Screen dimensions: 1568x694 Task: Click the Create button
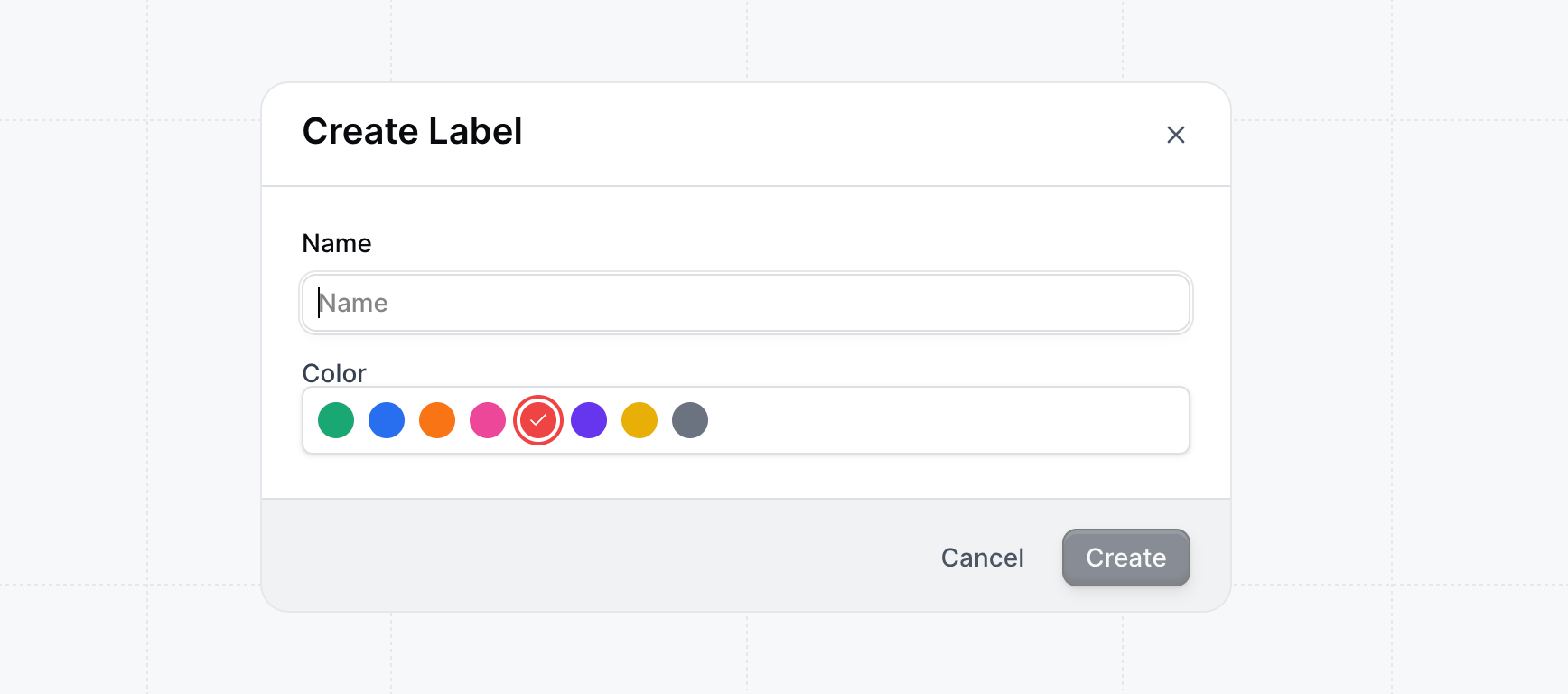pos(1125,558)
